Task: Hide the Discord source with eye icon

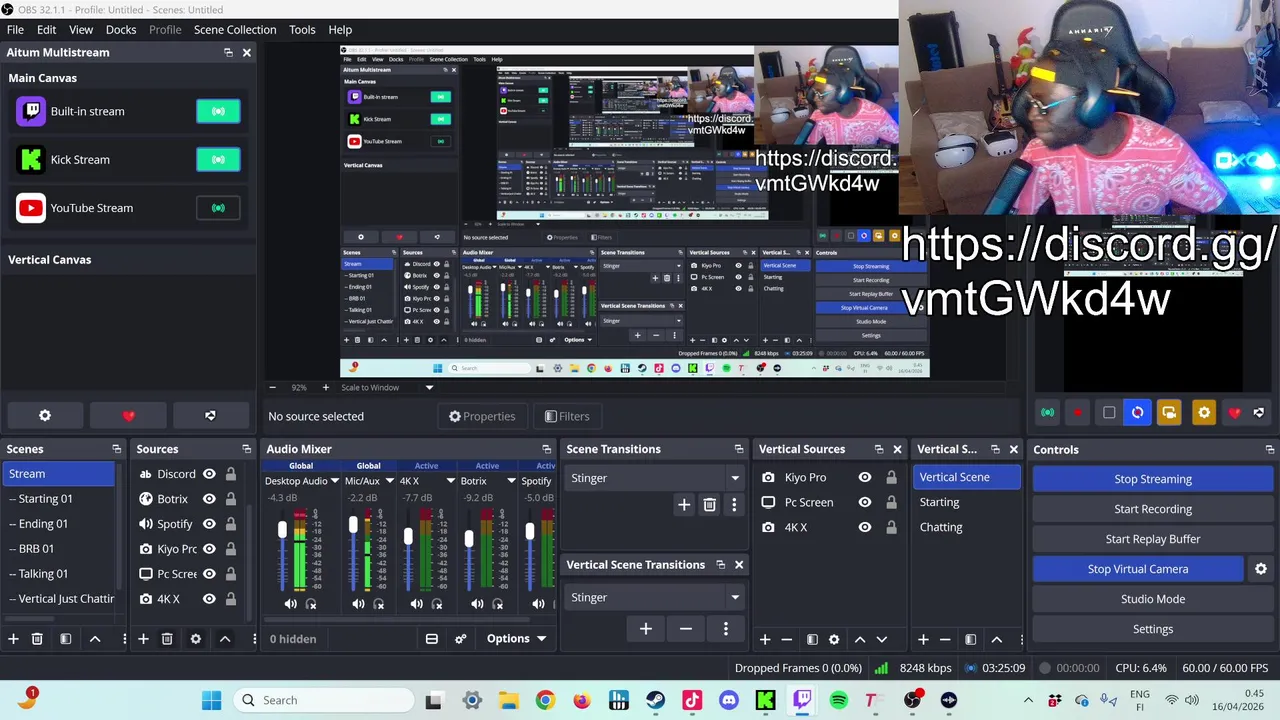Action: click(x=209, y=474)
